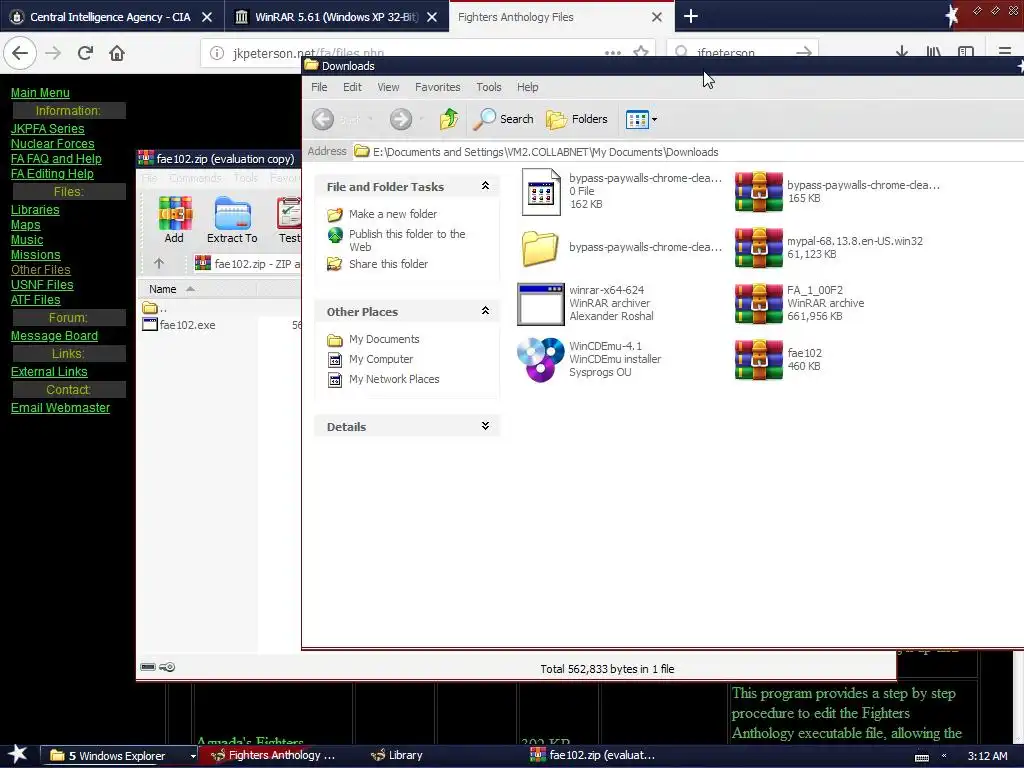Click the Back arrow in Downloads explorer toolbar
This screenshot has height=768, width=1024.
pos(323,119)
